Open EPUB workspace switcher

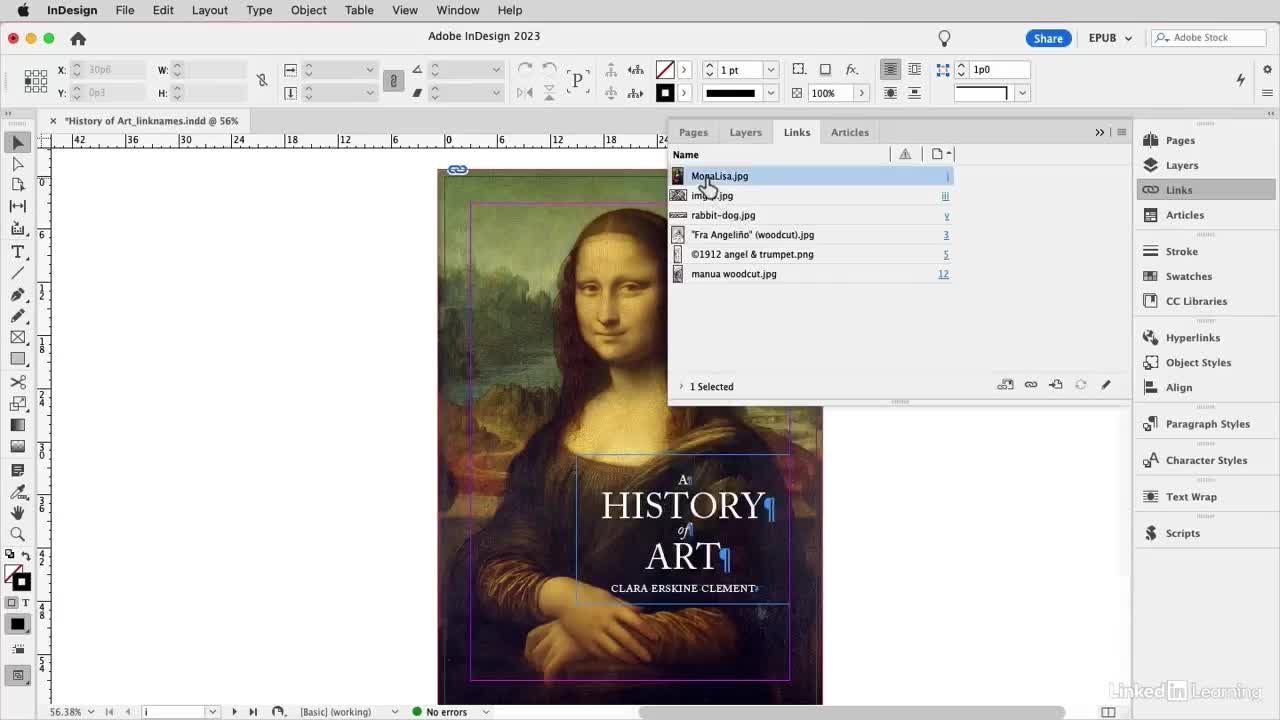click(1110, 38)
